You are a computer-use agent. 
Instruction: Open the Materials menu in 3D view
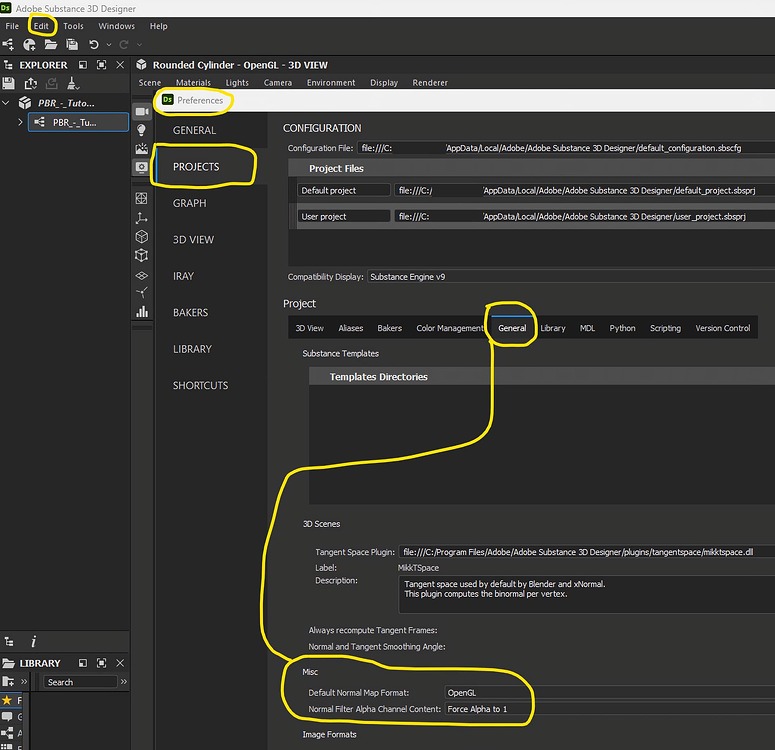coord(193,83)
